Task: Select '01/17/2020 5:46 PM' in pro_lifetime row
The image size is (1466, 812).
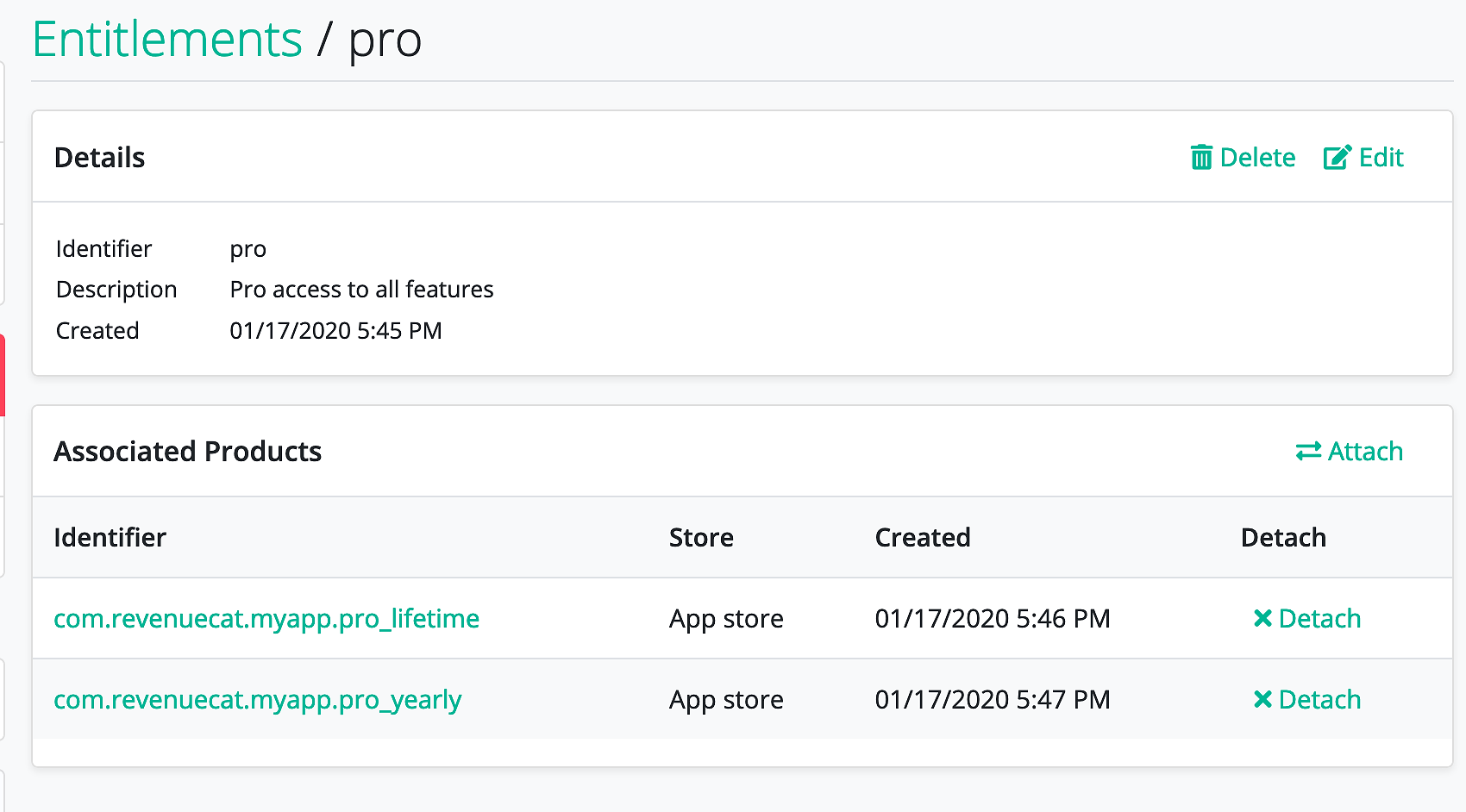Action: tap(993, 619)
